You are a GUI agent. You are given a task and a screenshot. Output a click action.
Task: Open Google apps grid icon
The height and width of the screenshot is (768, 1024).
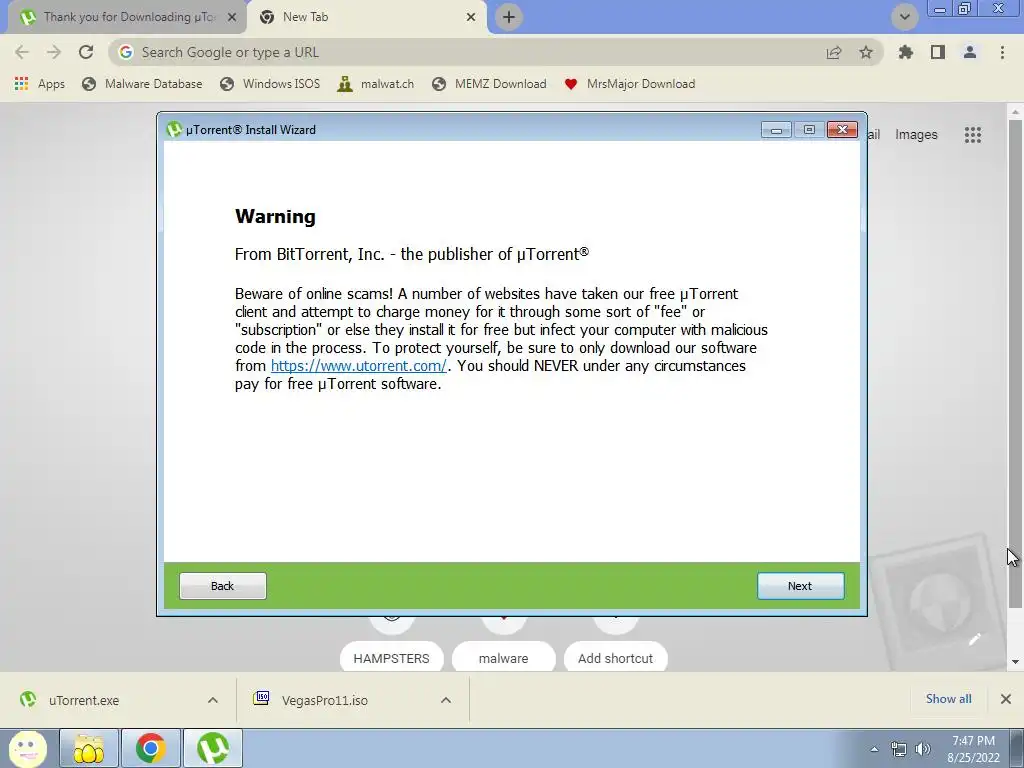click(x=972, y=135)
